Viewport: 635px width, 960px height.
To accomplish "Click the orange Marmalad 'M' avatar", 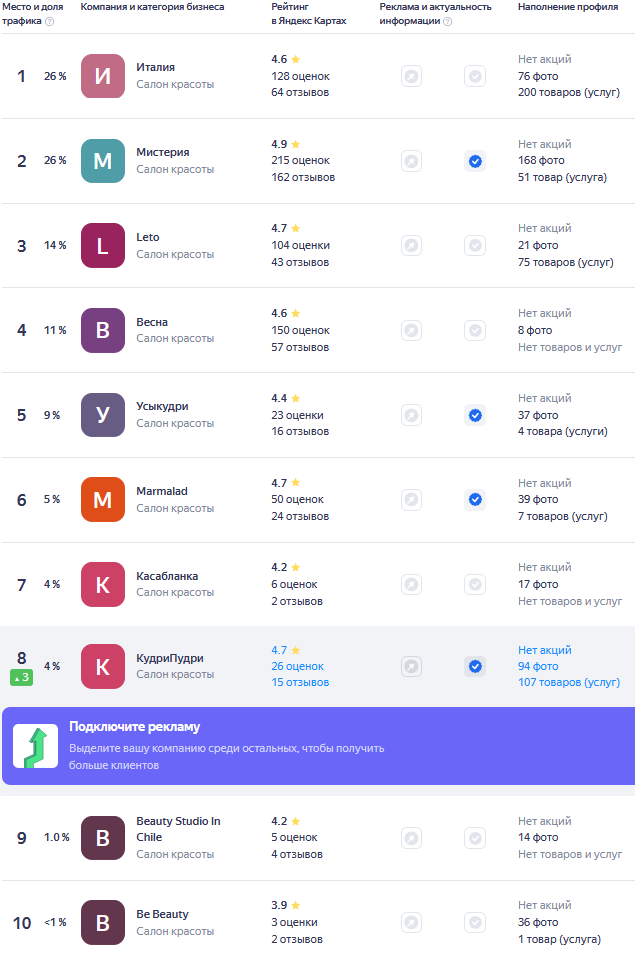I will [103, 500].
